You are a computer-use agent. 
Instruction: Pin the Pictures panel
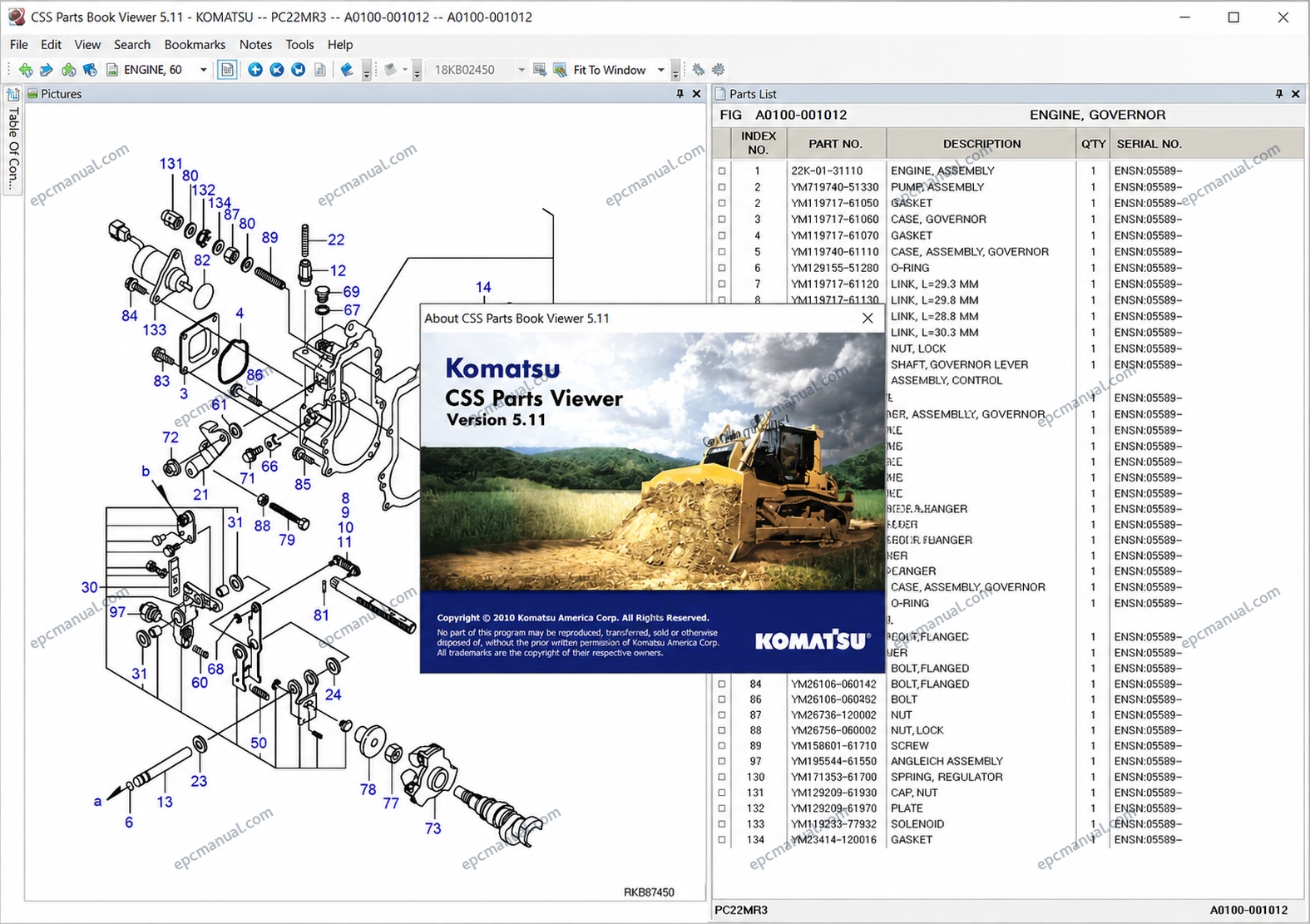(x=680, y=94)
